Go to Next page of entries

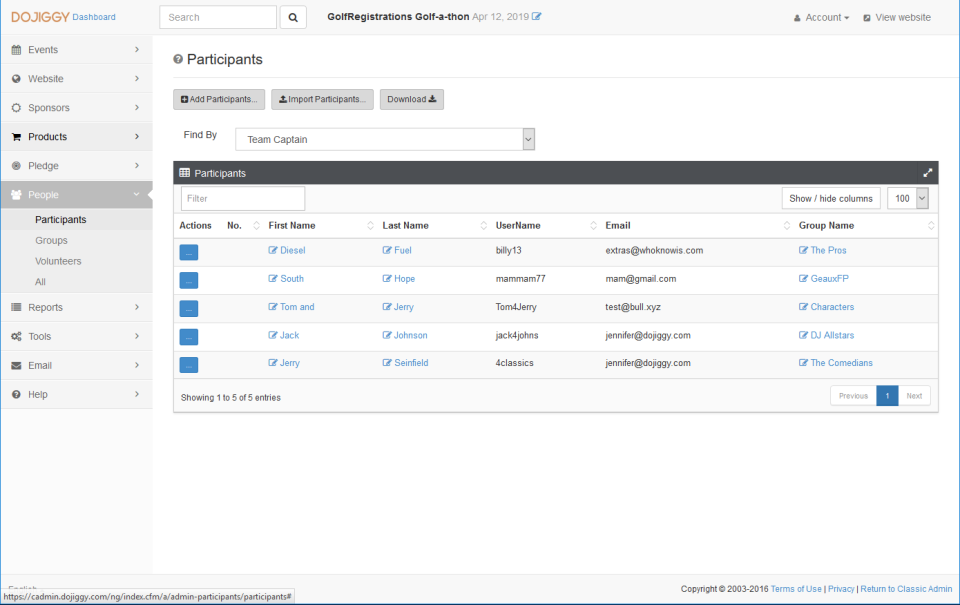tap(914, 396)
